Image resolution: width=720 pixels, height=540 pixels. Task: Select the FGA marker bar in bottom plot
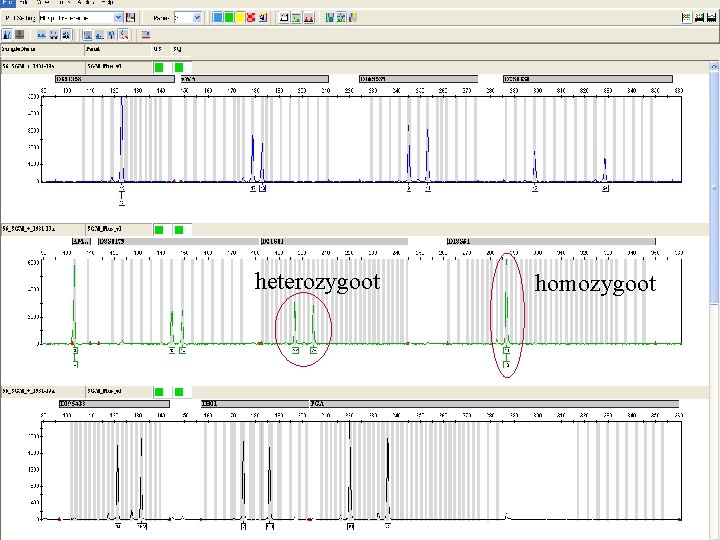[x=494, y=402]
